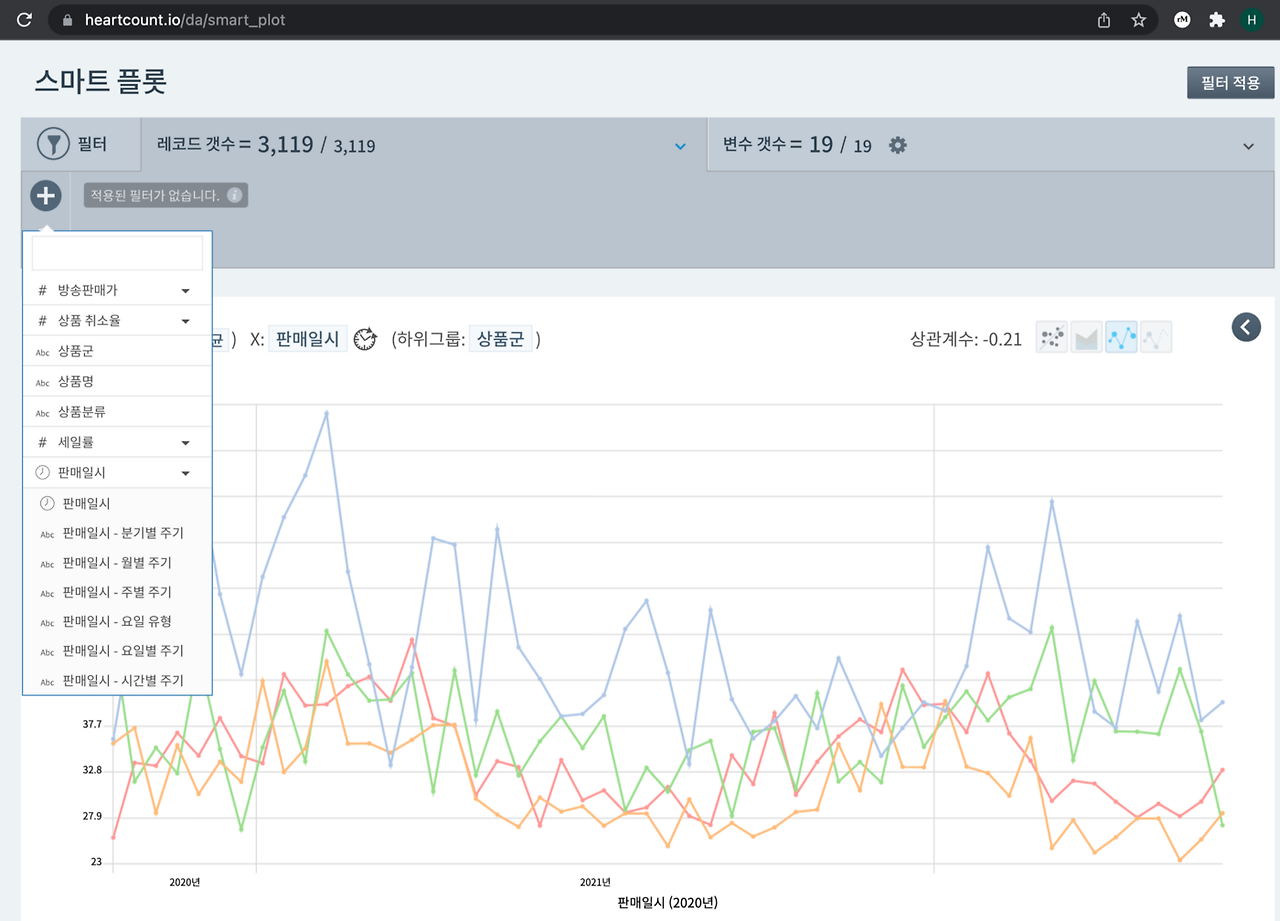Expand the 상품 취소율 dropdown arrow

click(x=186, y=321)
